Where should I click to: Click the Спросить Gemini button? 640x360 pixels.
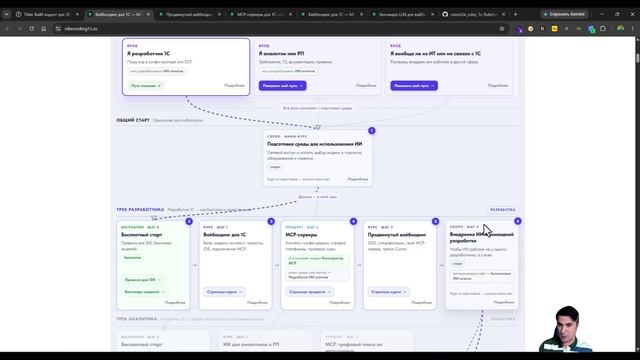coord(564,14)
